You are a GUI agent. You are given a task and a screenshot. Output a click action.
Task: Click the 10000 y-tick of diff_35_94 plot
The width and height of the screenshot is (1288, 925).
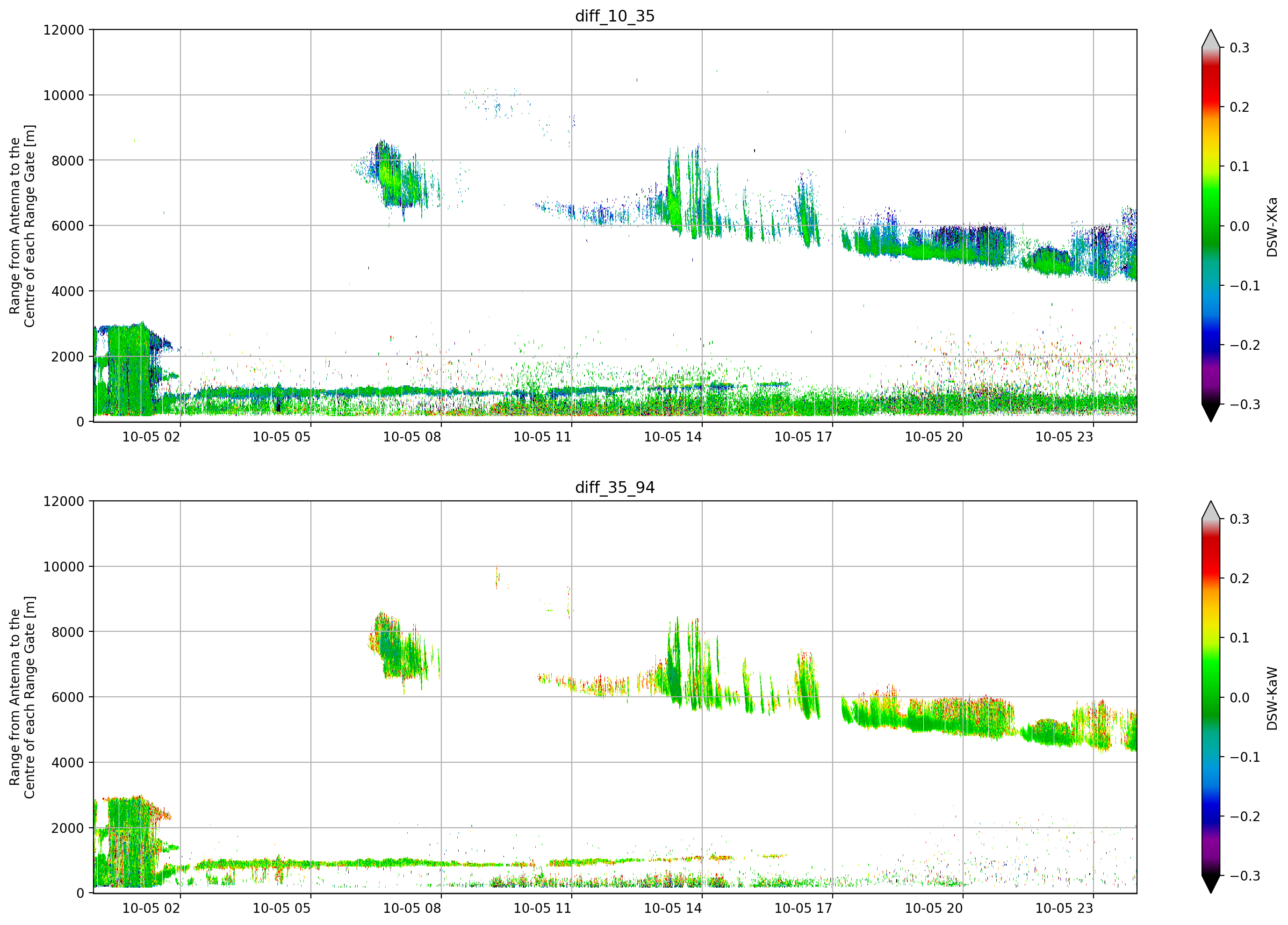(x=64, y=567)
